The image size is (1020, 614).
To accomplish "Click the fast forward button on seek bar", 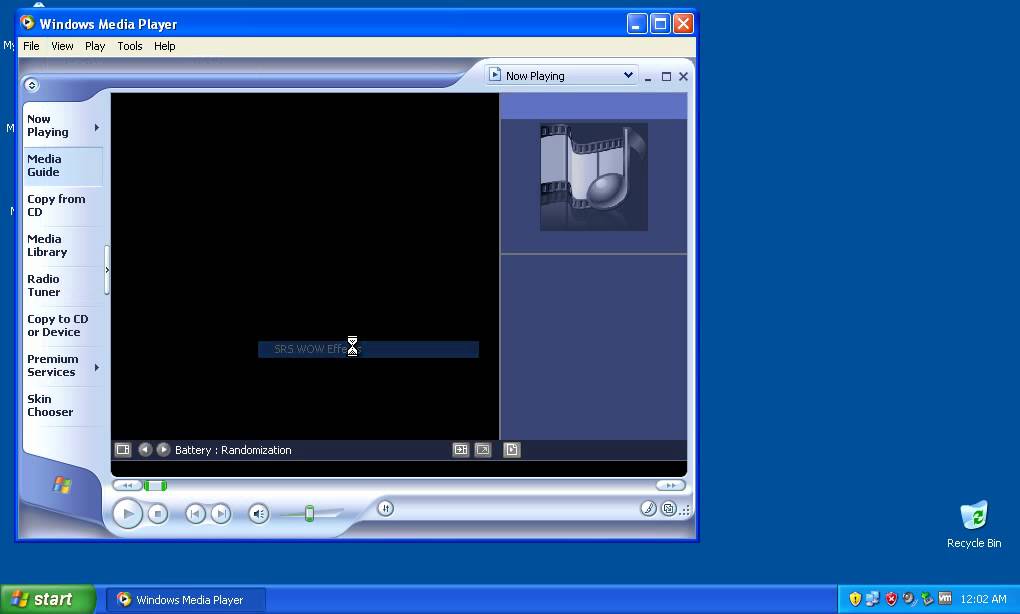I will [670, 485].
